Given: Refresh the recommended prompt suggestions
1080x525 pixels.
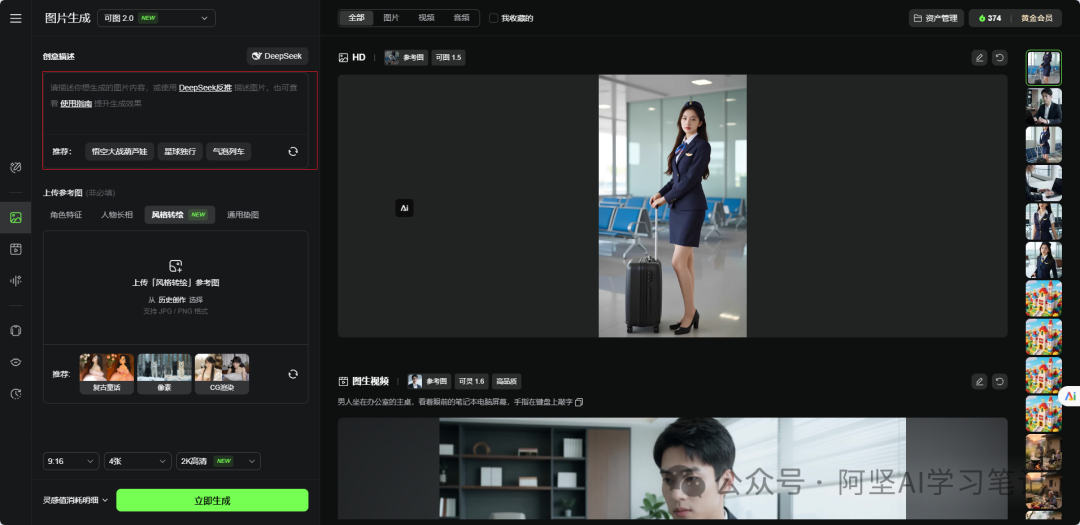Looking at the screenshot, I should pos(293,152).
